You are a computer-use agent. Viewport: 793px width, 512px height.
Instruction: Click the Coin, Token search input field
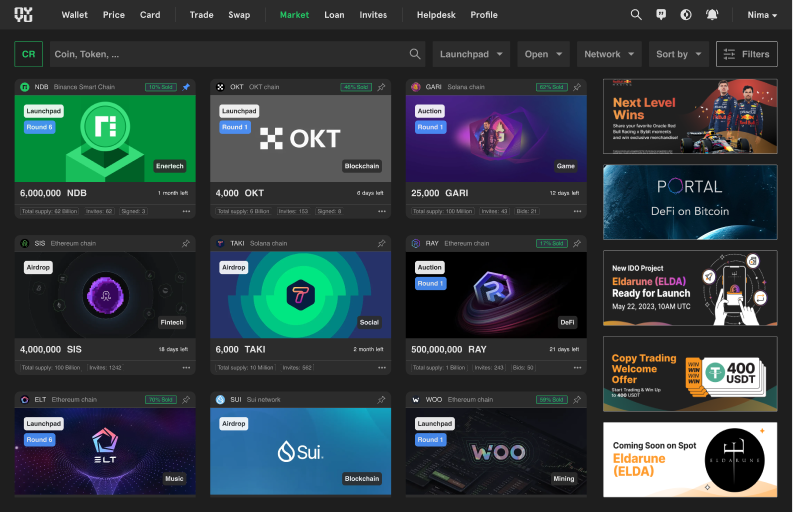click(x=230, y=54)
